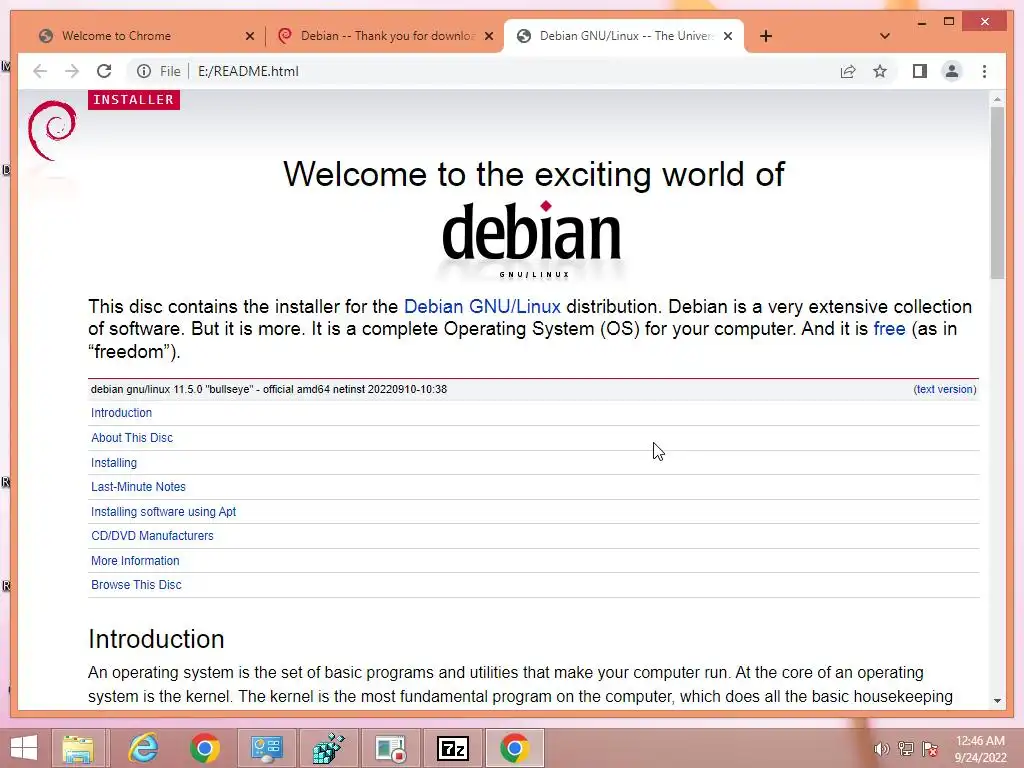Open the clock showing 12:46 AM

[x=980, y=749]
